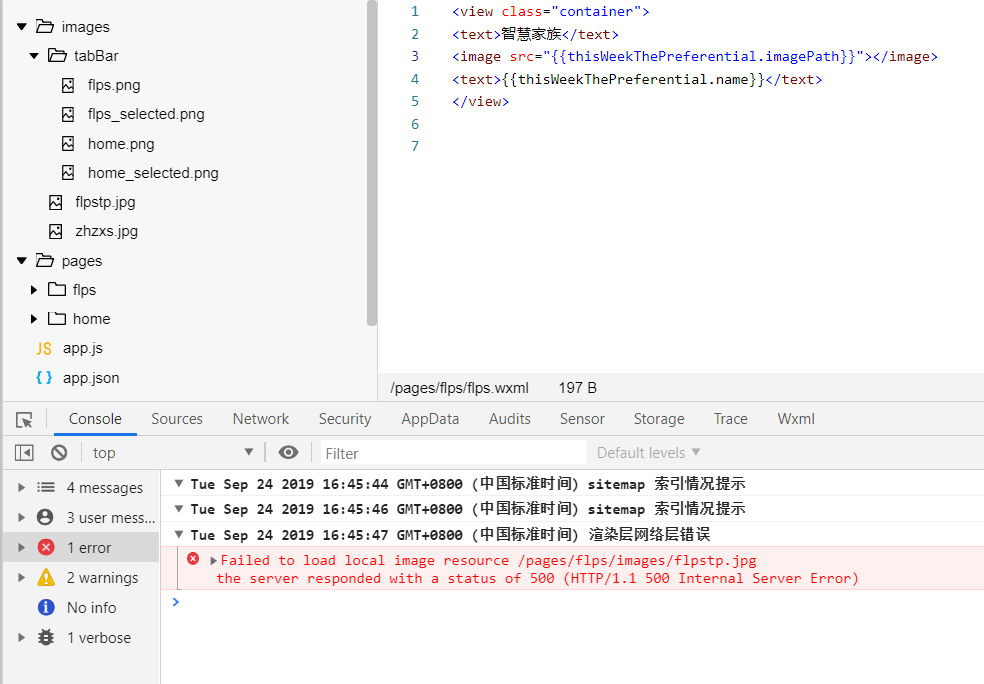Open the app.json file

point(90,378)
